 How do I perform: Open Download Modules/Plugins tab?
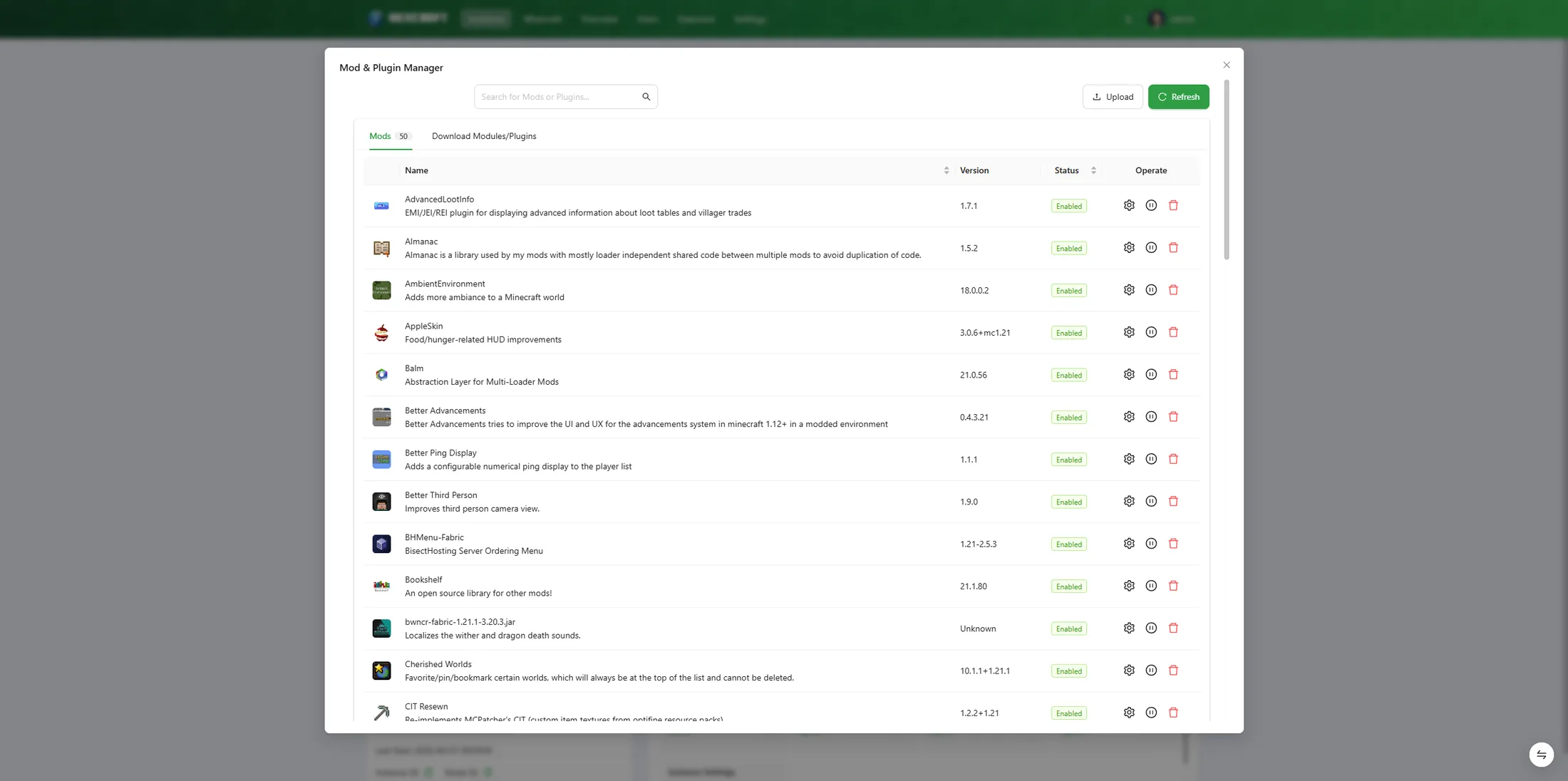point(484,136)
